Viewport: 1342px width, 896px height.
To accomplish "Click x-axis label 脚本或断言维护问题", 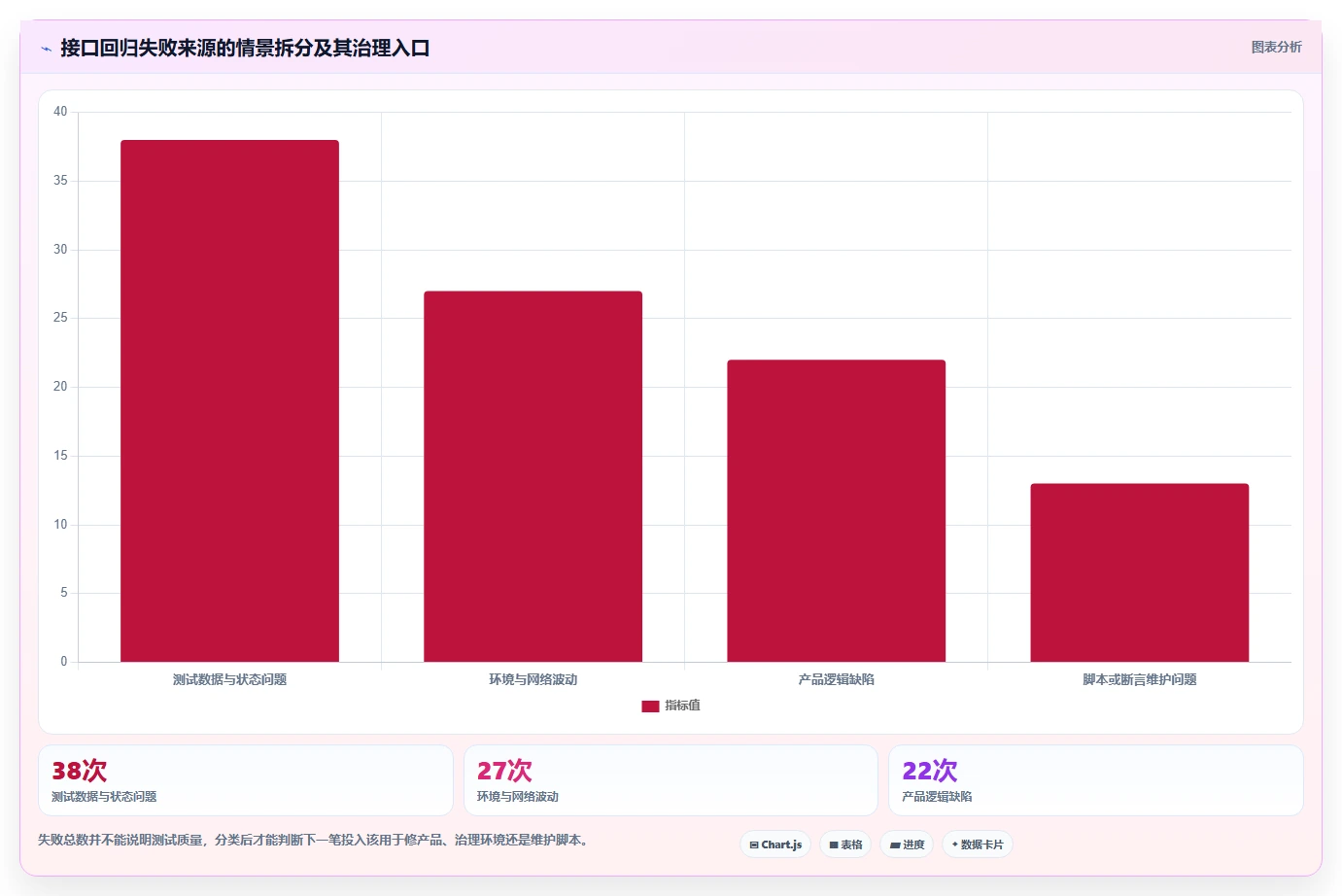I will (1139, 679).
